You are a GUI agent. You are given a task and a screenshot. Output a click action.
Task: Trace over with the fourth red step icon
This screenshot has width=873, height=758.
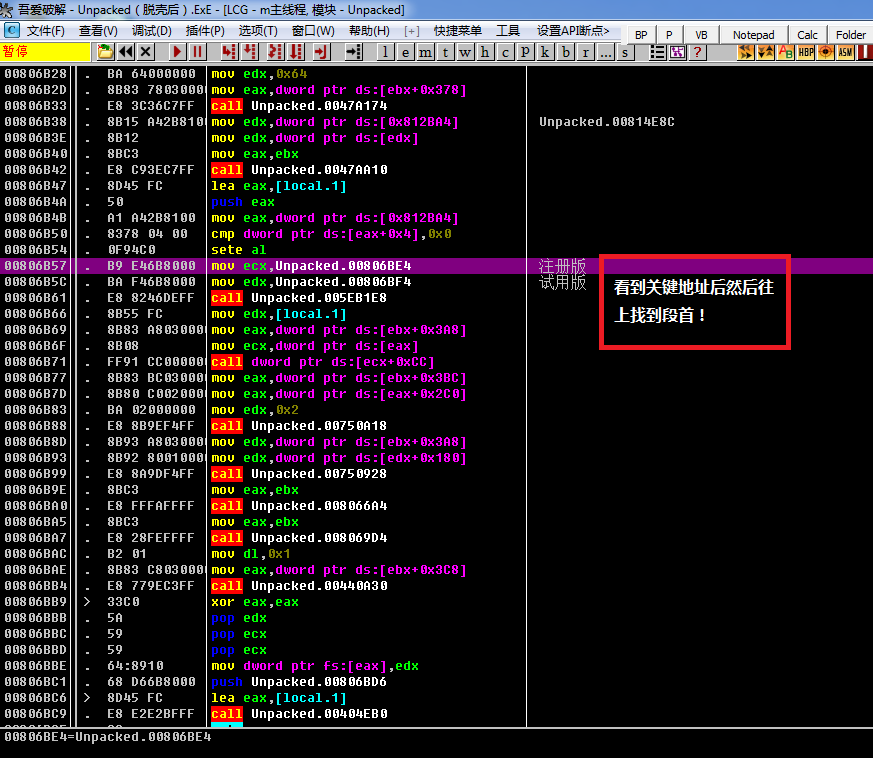(296, 52)
